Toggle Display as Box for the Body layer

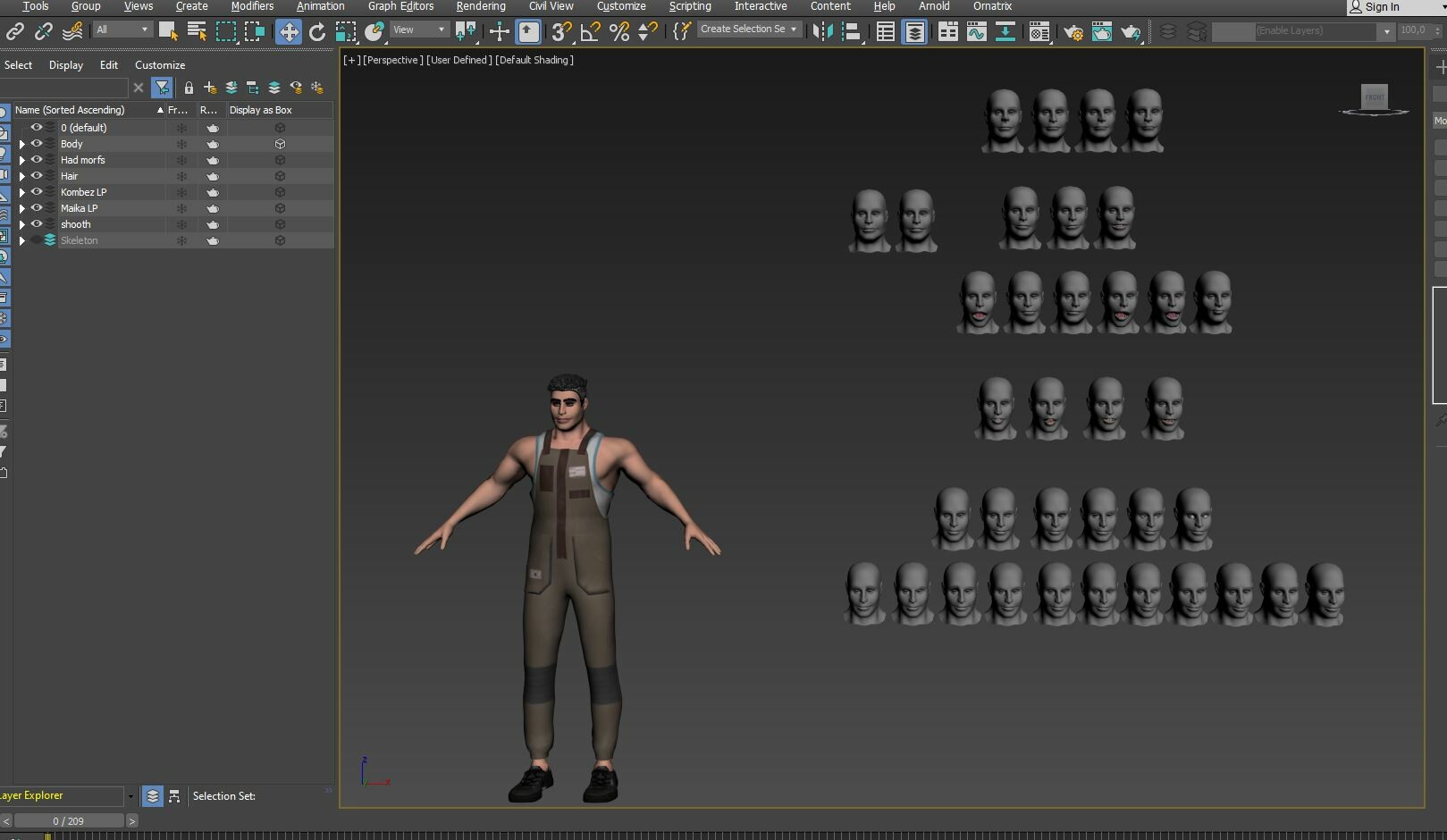tap(280, 144)
